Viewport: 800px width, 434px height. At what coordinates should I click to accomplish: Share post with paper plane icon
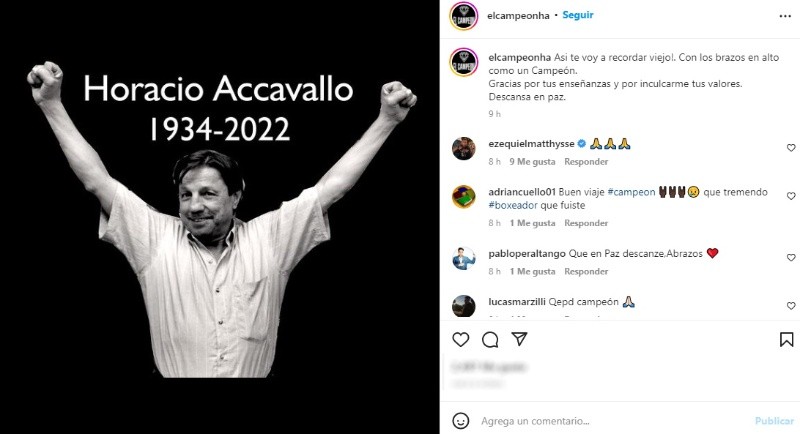519,339
